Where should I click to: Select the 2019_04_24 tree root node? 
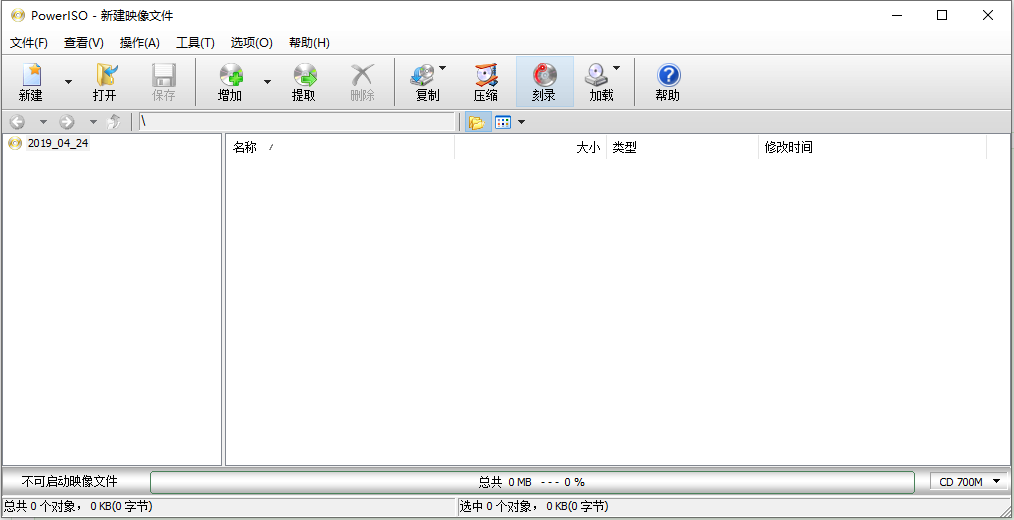pos(57,143)
